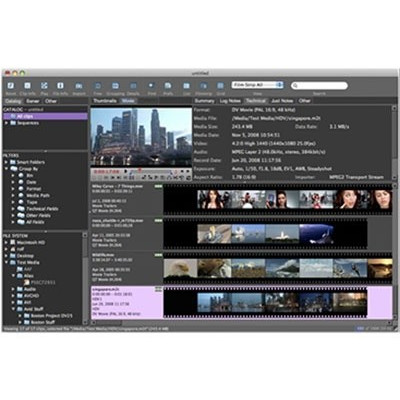Screen dimensions: 400x400
Task: Click the Find toolbar icon
Action: [151, 86]
